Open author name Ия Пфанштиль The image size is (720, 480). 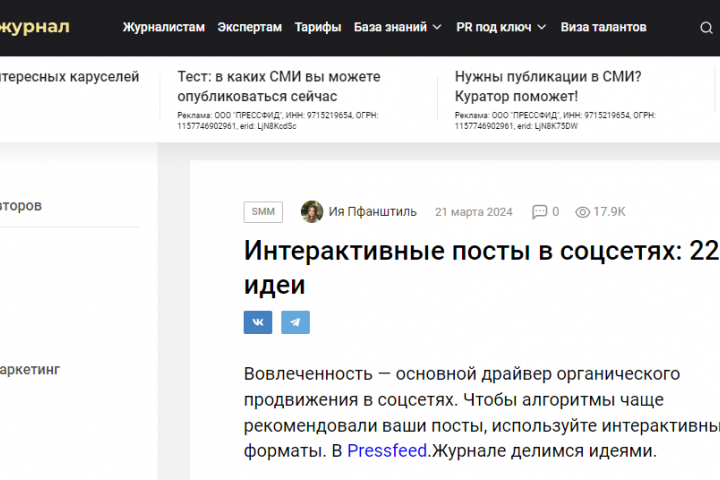click(x=372, y=212)
